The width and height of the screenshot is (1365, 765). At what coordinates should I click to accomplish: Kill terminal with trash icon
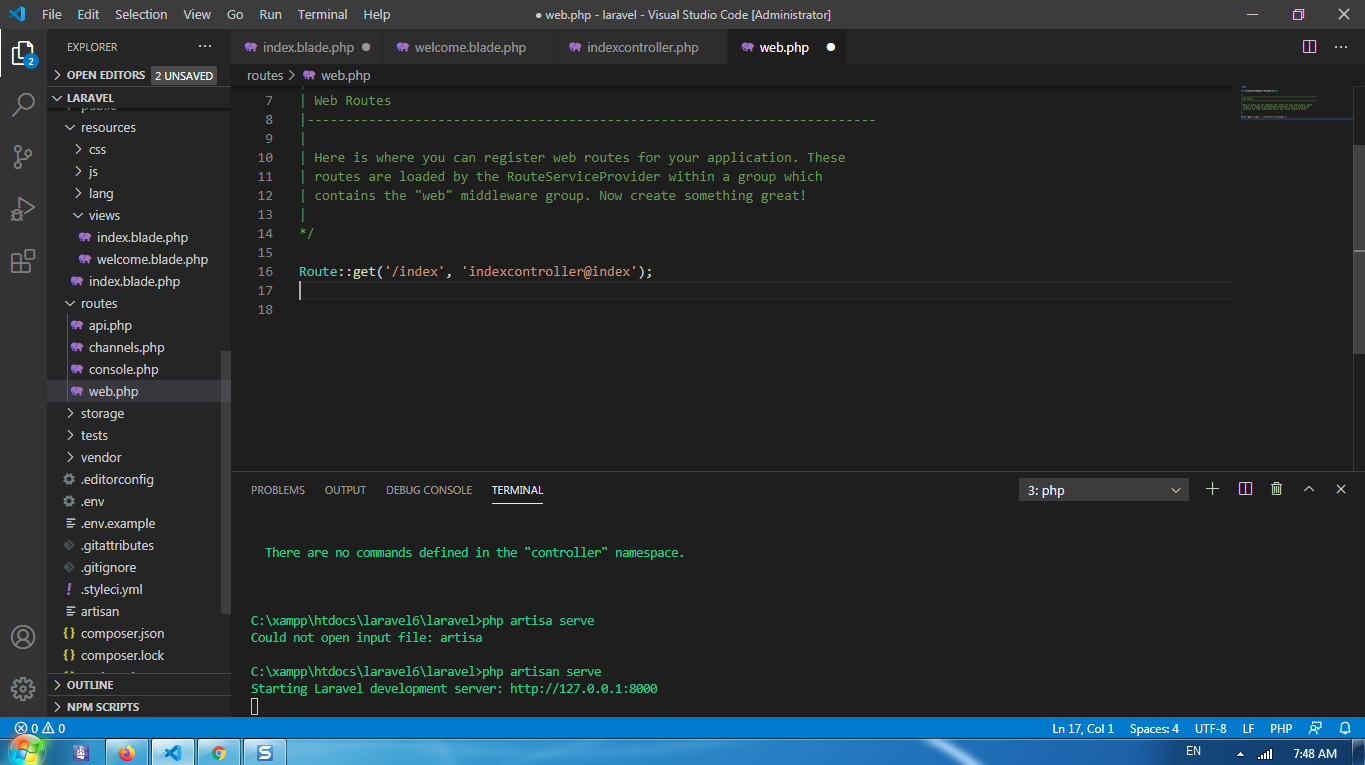coord(1276,489)
